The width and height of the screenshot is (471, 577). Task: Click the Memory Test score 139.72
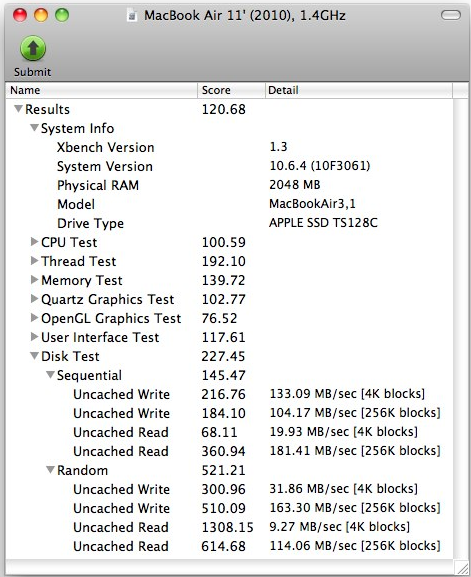click(x=223, y=280)
